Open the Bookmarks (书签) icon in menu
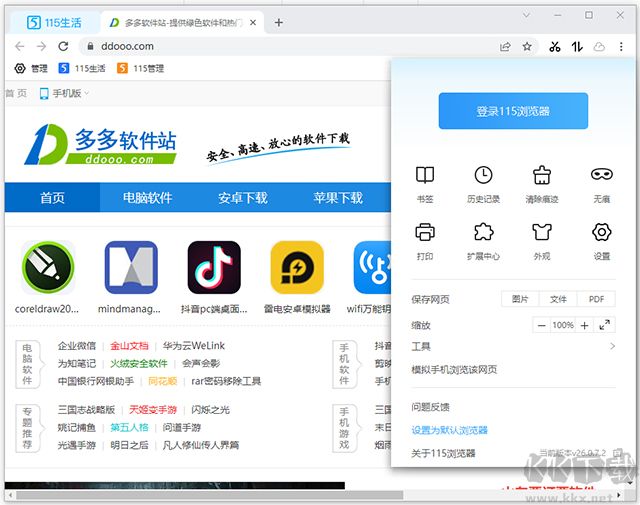Image resolution: width=640 pixels, height=505 pixels. pos(424,175)
